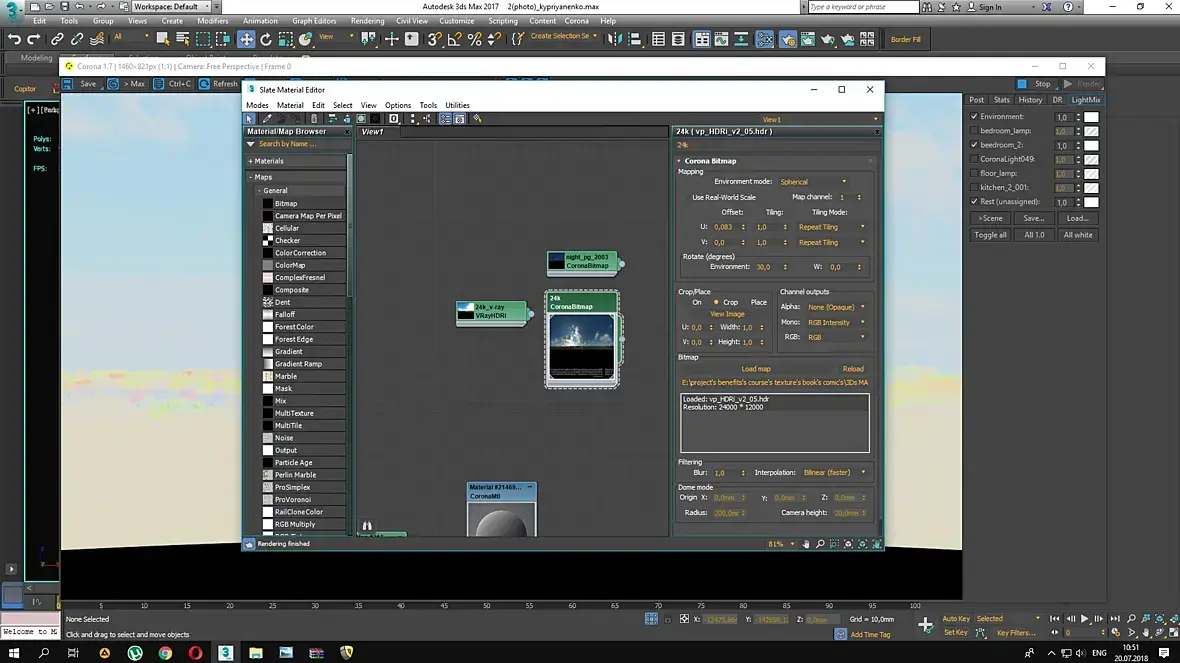
Task: Click the delete trash icon in Slate toolbar
Action: tap(314, 119)
